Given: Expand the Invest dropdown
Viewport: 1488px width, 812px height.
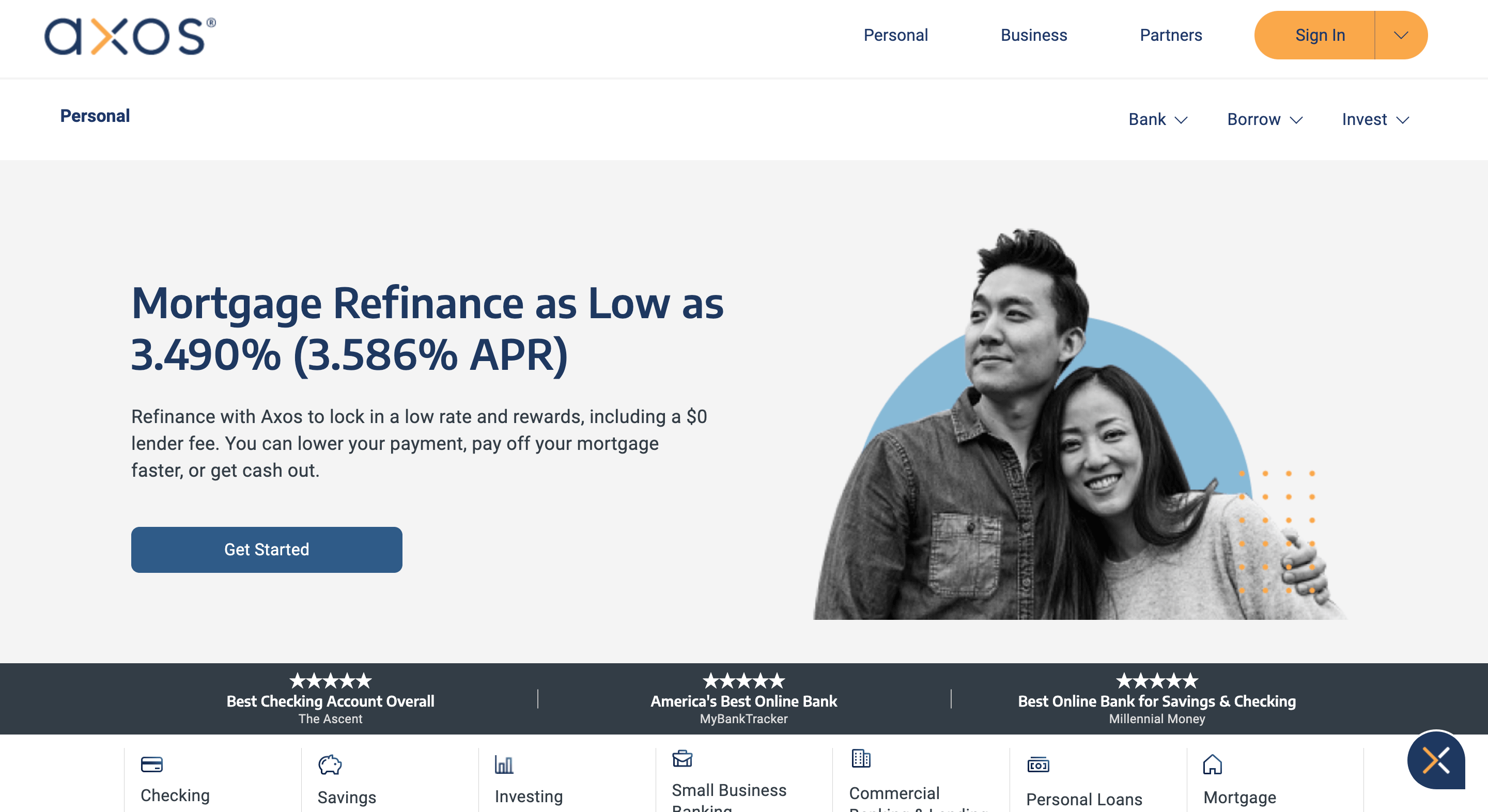Looking at the screenshot, I should pos(1375,119).
